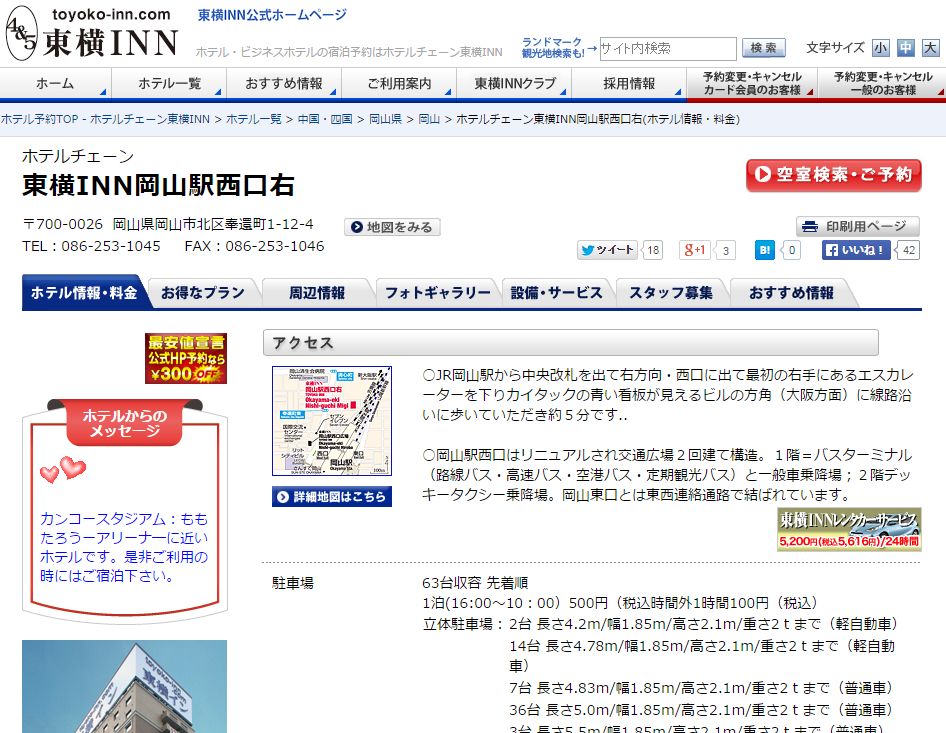946x733 pixels.
Task: Open 予約変更・キャンセル 一般のお客様
Action: pyautogui.click(x=883, y=83)
